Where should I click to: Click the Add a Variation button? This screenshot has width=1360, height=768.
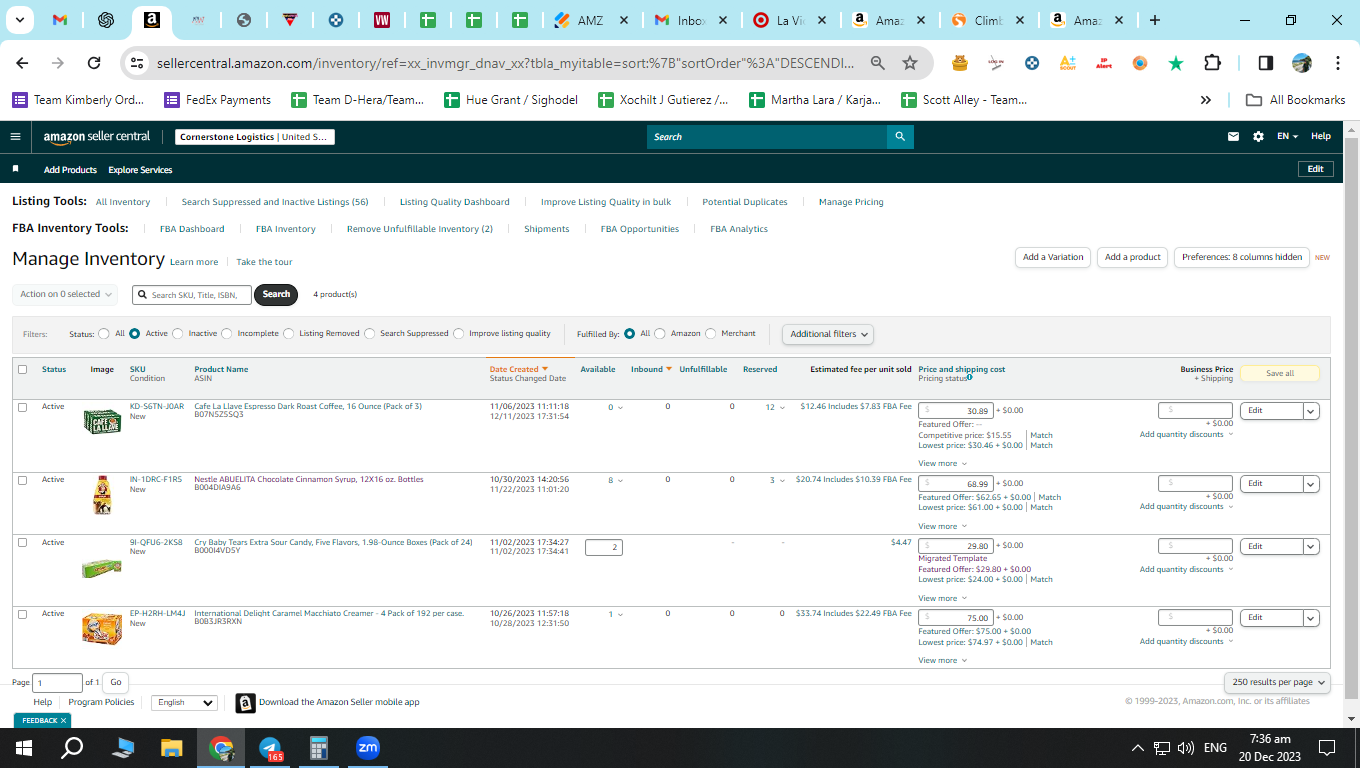1053,257
